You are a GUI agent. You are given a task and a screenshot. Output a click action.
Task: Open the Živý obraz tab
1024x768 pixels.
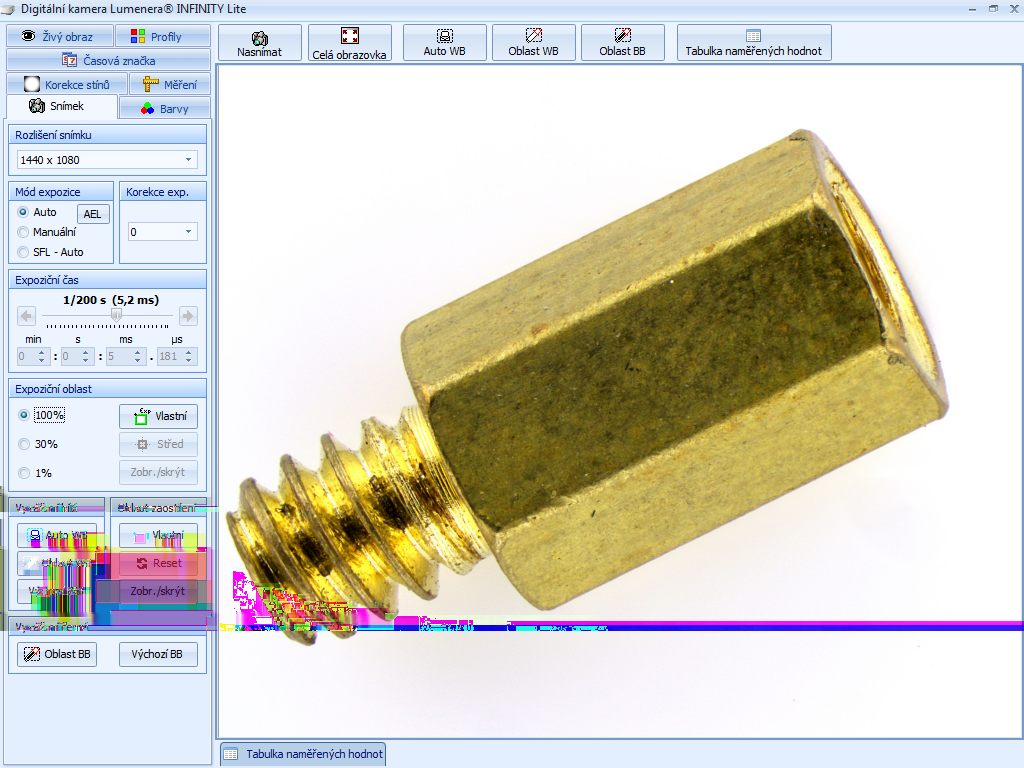pos(59,36)
